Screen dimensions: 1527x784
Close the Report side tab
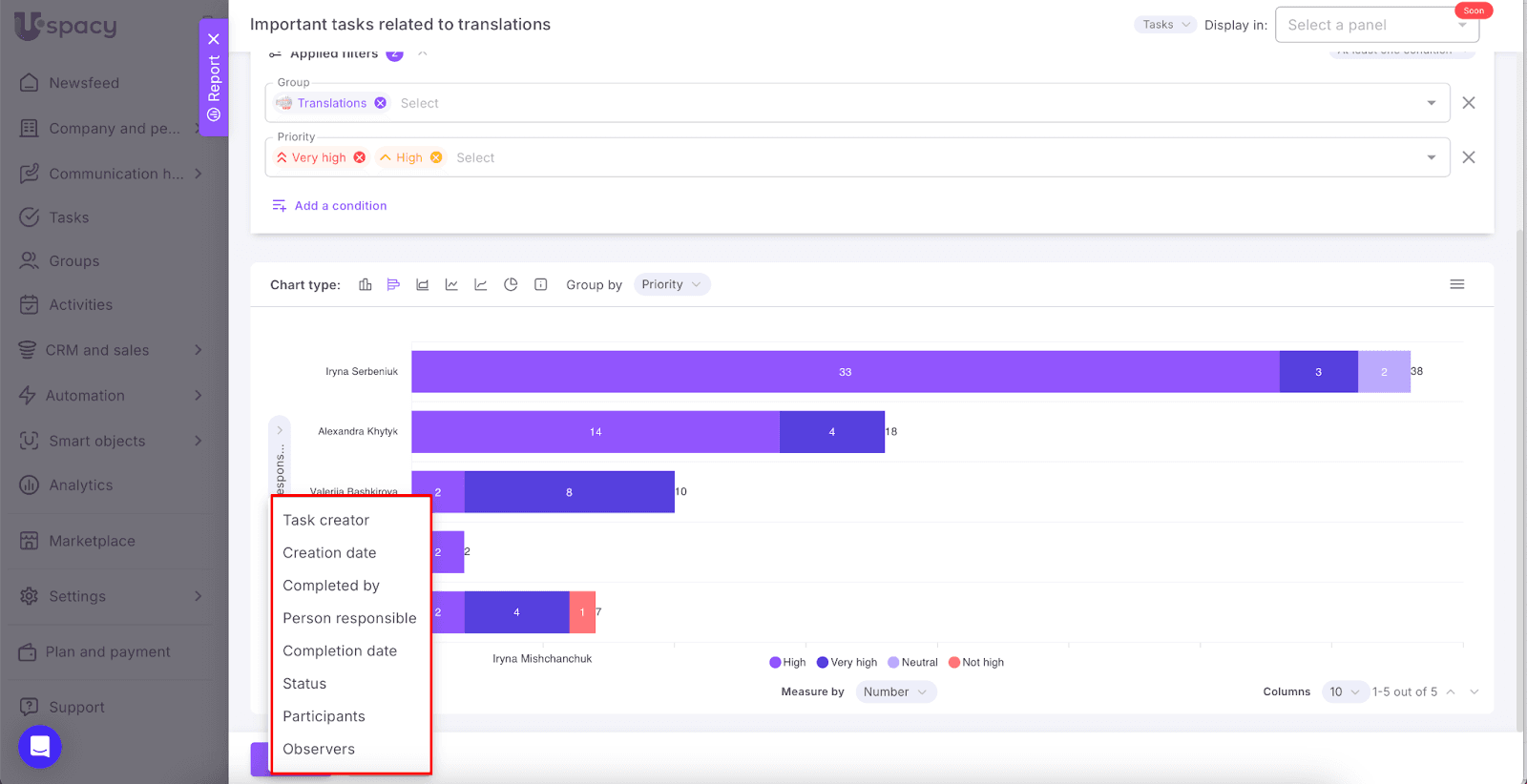(x=214, y=39)
